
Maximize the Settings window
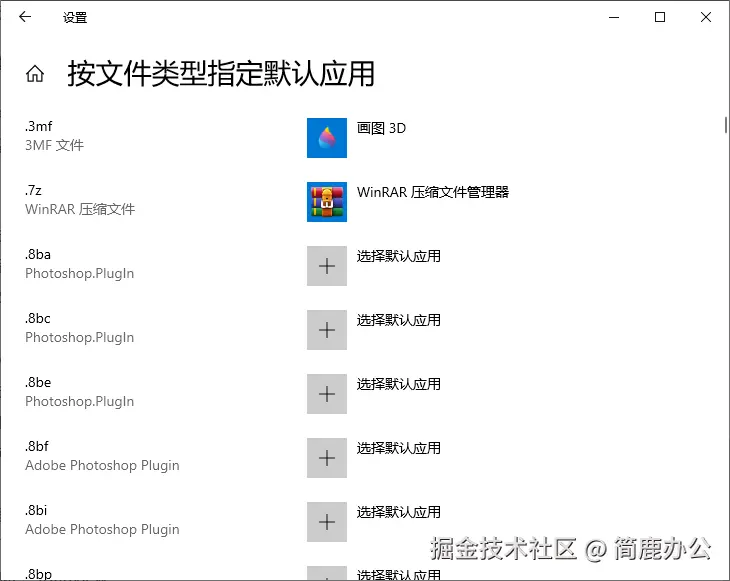point(660,17)
